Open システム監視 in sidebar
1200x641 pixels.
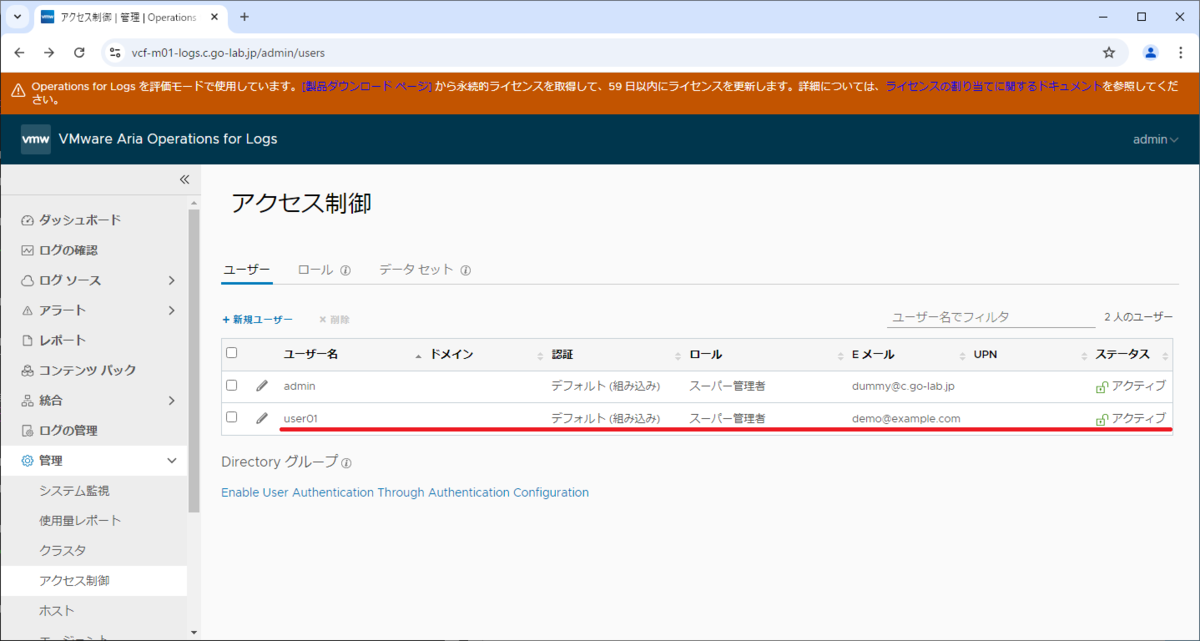(x=74, y=490)
